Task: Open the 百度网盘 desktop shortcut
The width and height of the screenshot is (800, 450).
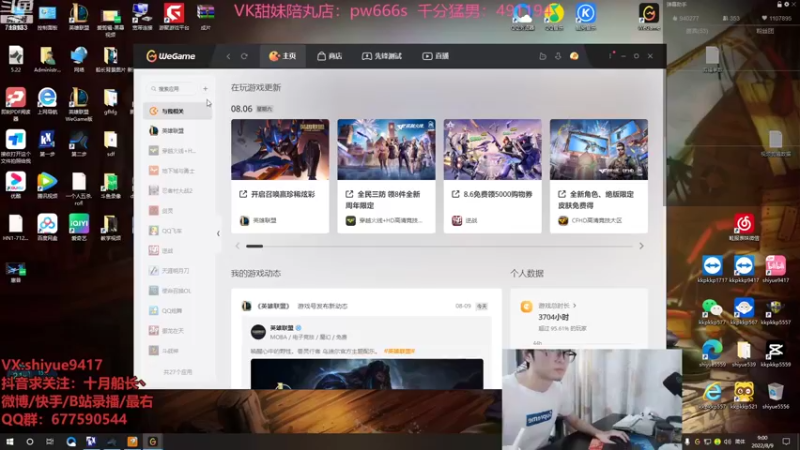Action: 47,227
